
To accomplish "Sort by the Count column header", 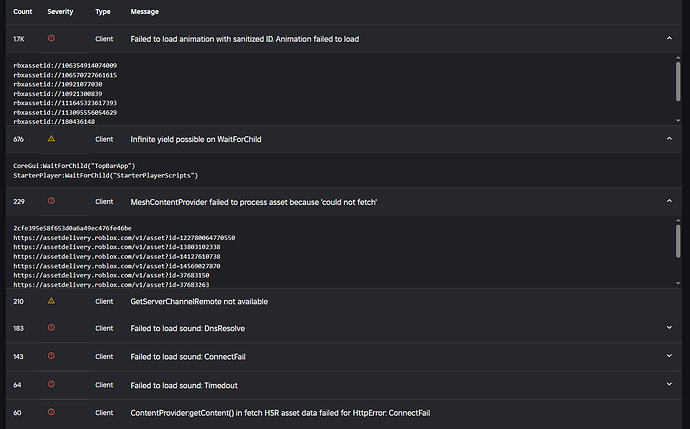I will 22,11.
